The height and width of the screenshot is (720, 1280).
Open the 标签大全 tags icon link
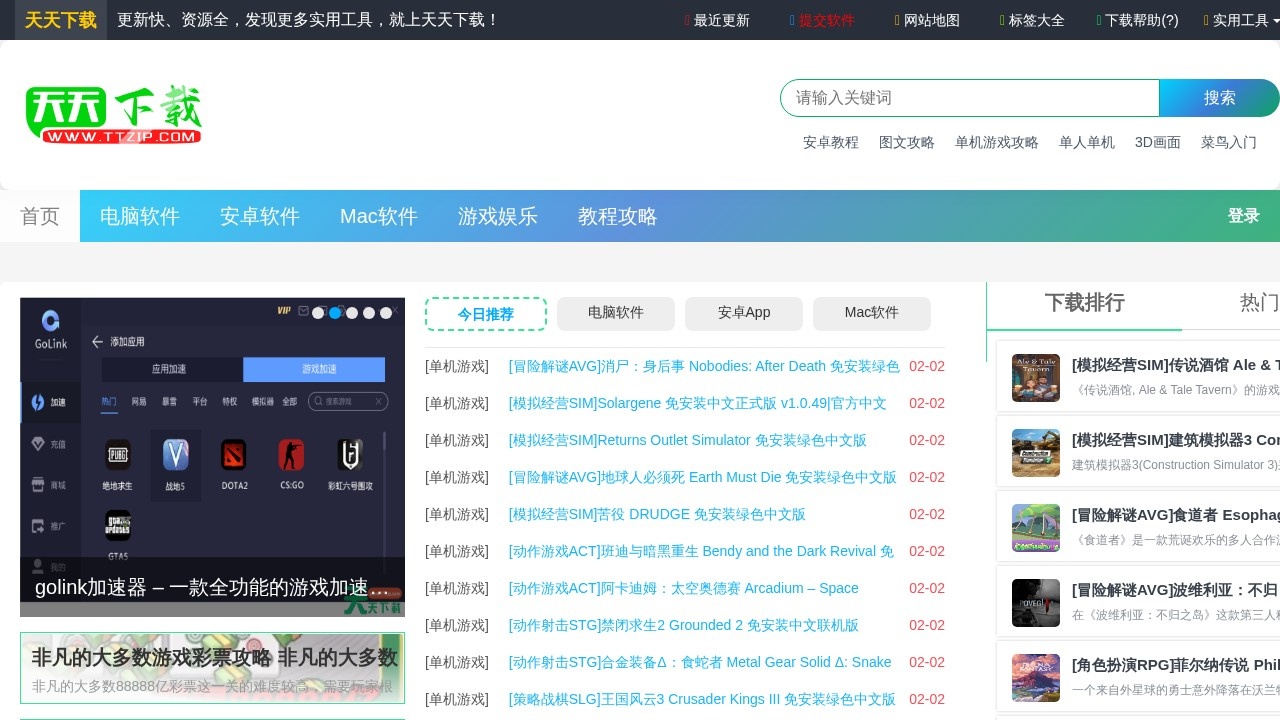[x=1031, y=20]
